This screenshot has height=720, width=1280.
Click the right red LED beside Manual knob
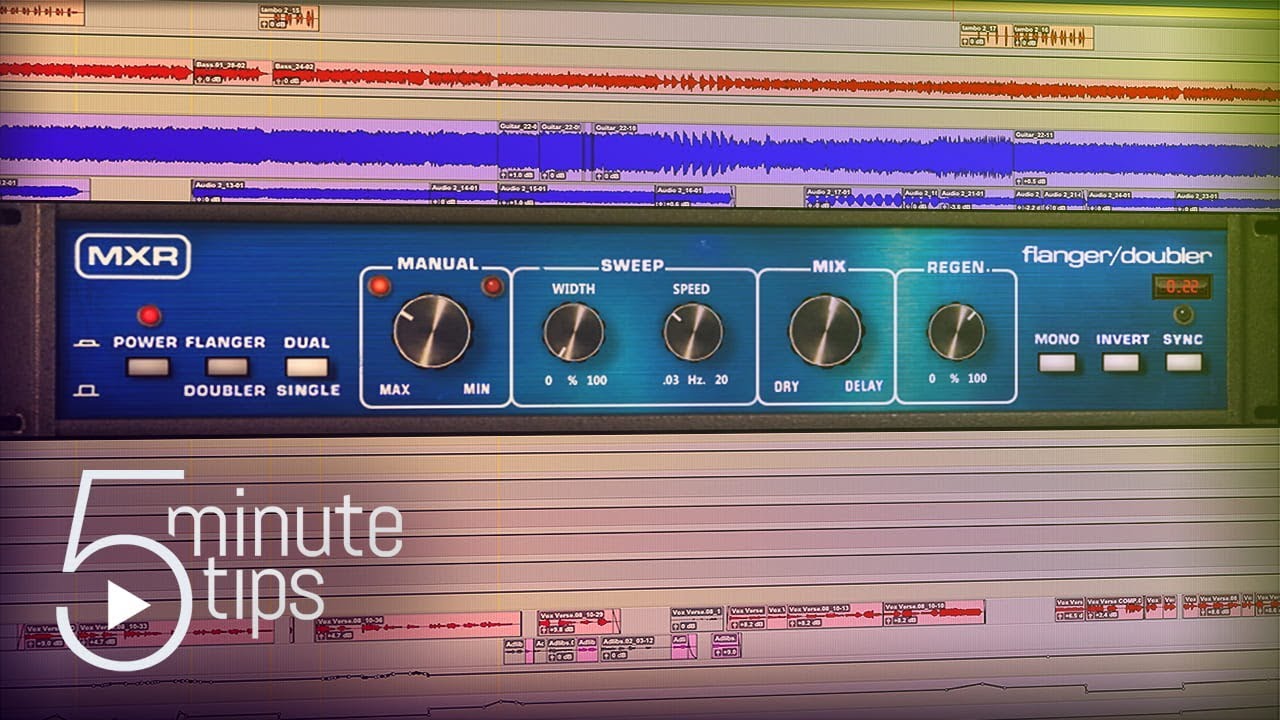pos(492,287)
